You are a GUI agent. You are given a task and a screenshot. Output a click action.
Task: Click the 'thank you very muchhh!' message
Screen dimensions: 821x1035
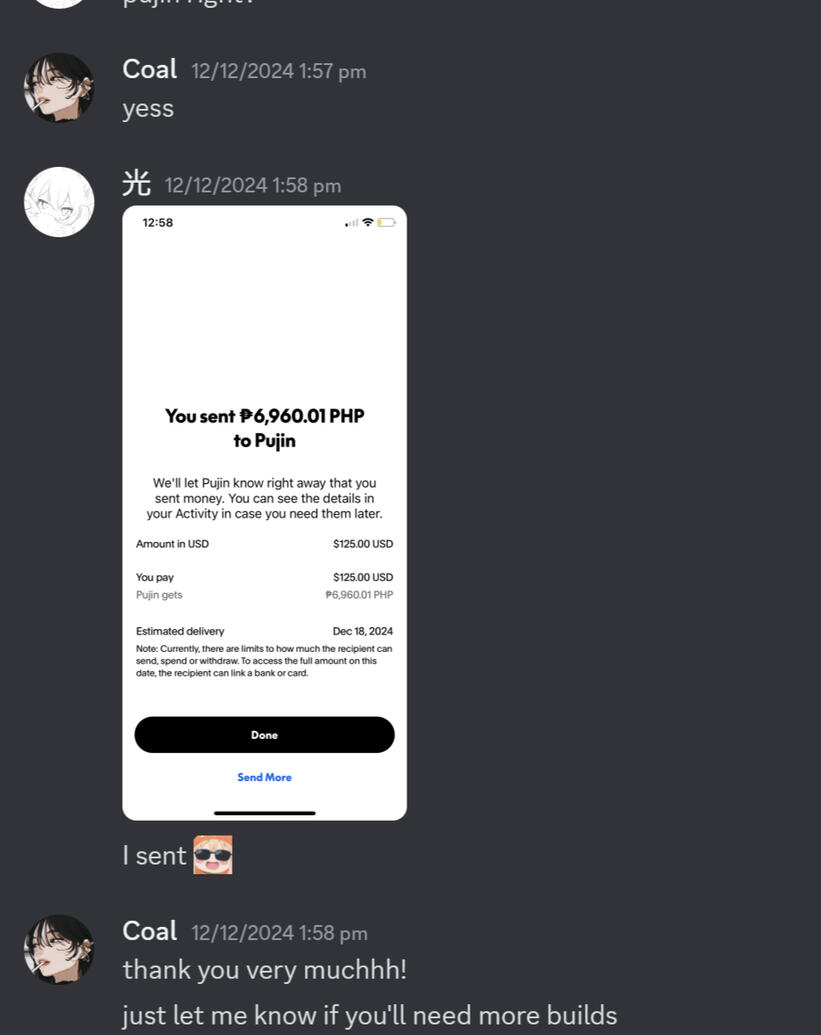coord(265,970)
